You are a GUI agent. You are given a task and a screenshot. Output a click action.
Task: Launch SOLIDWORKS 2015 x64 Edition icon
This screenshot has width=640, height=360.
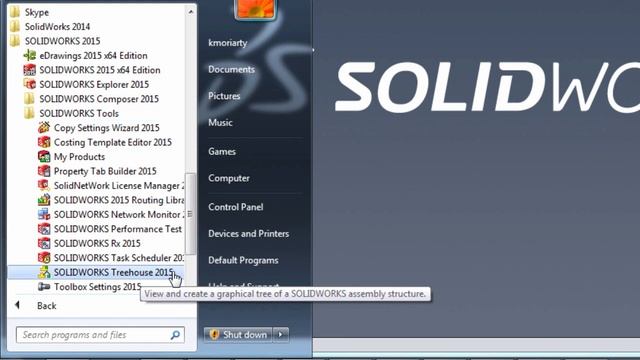(x=29, y=70)
